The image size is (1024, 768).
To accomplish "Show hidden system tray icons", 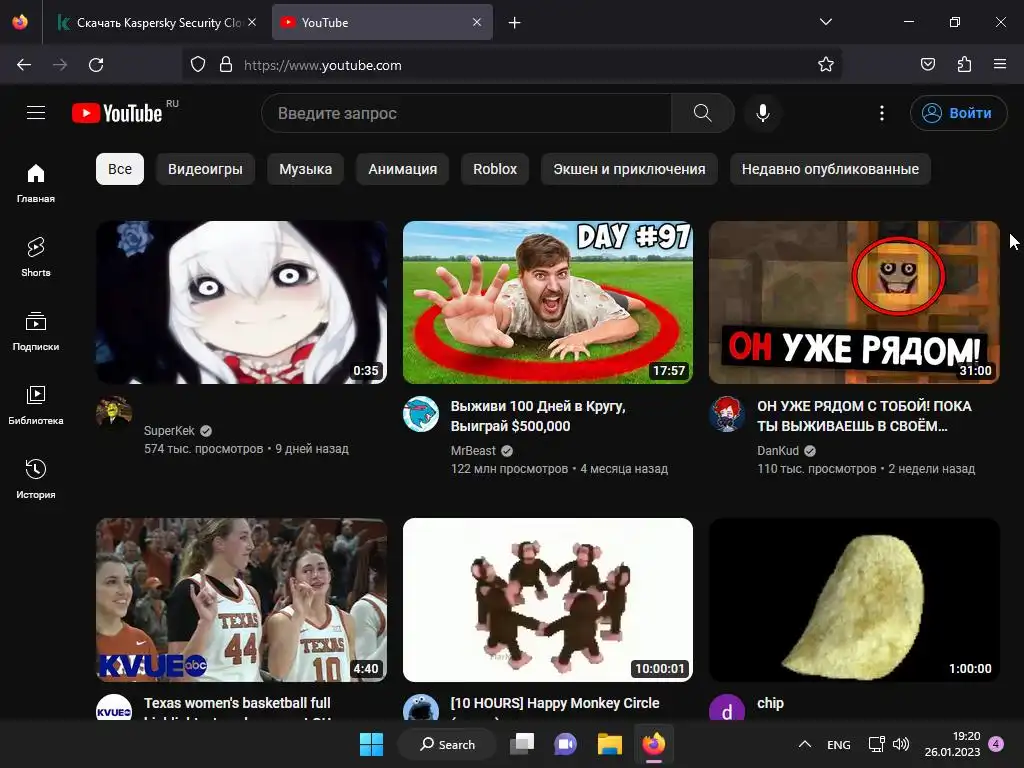I will [805, 744].
